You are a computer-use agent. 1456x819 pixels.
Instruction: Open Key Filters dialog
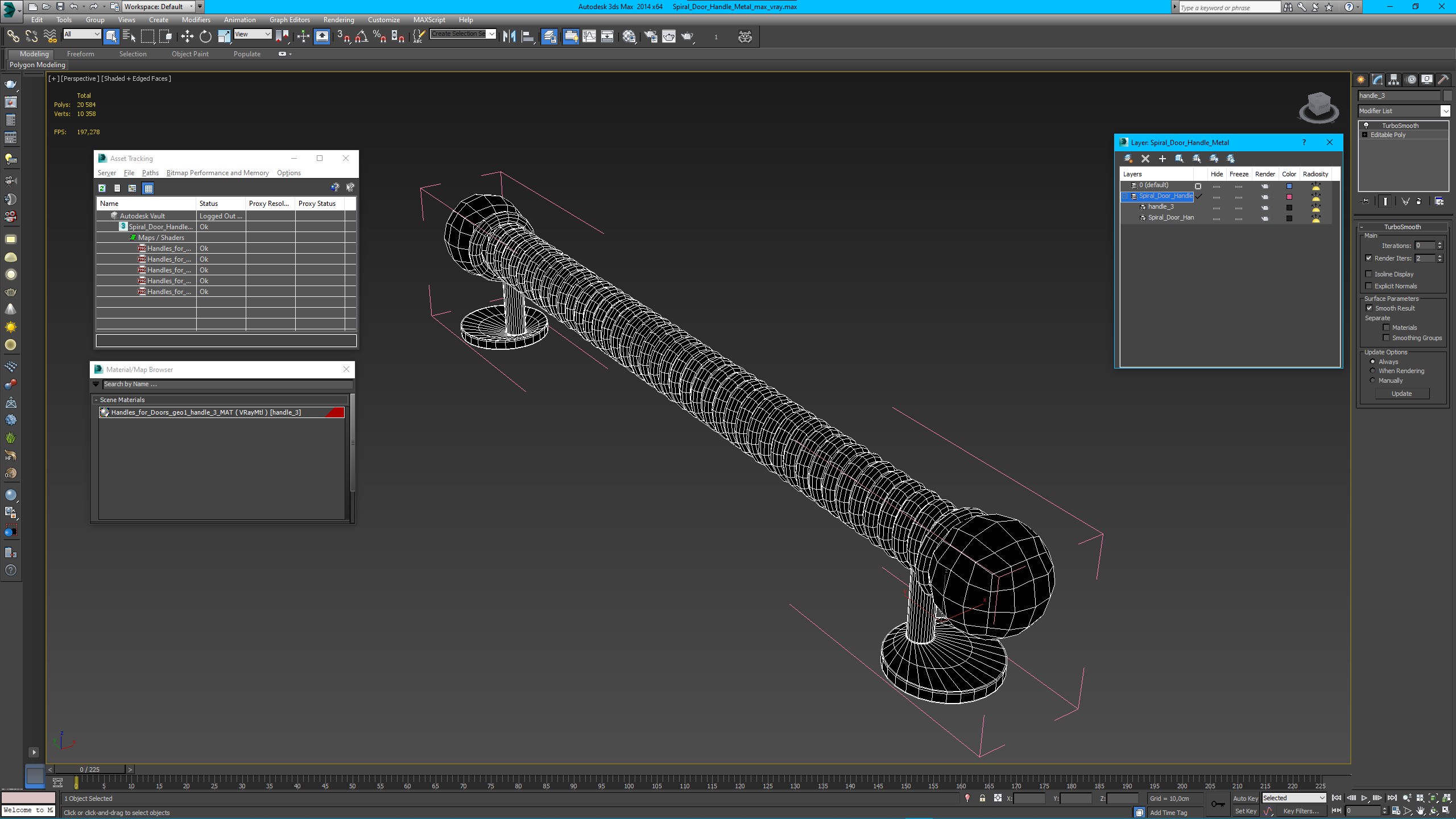tap(1301, 811)
